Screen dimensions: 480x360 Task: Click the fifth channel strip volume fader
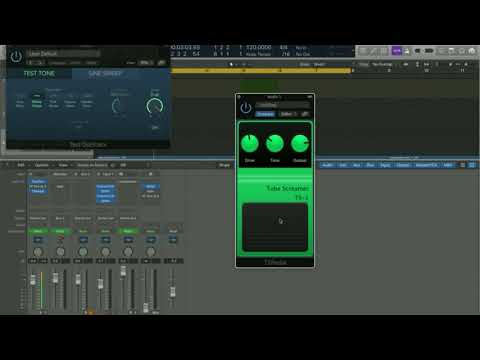[123, 271]
